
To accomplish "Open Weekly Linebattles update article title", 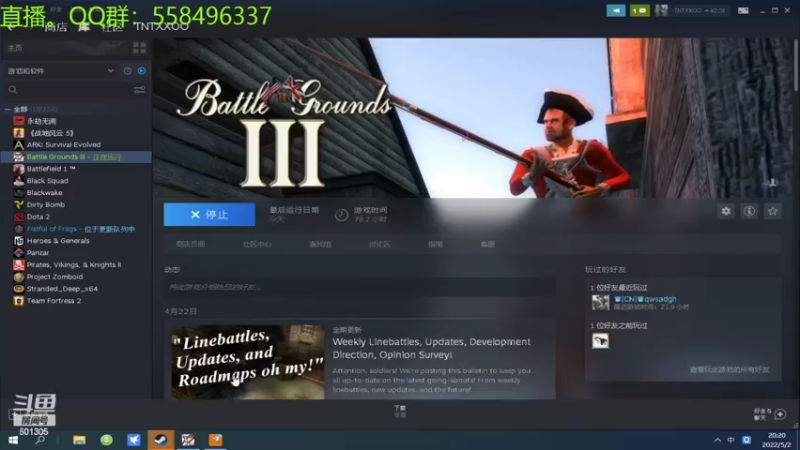I will (432, 348).
